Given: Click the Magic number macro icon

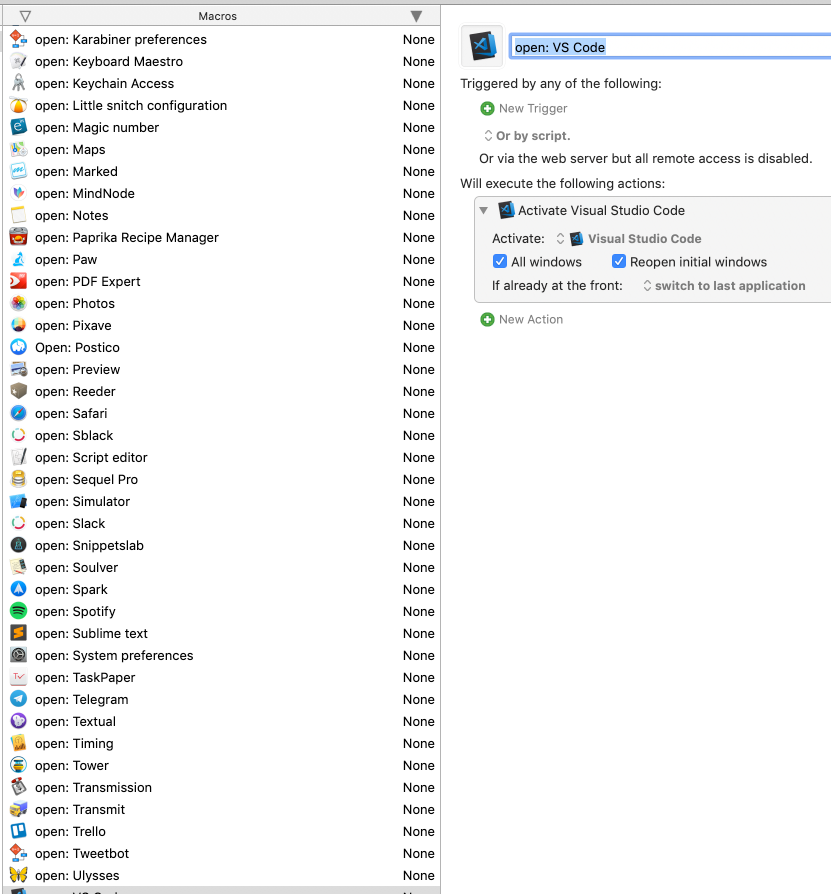Looking at the screenshot, I should point(19,127).
